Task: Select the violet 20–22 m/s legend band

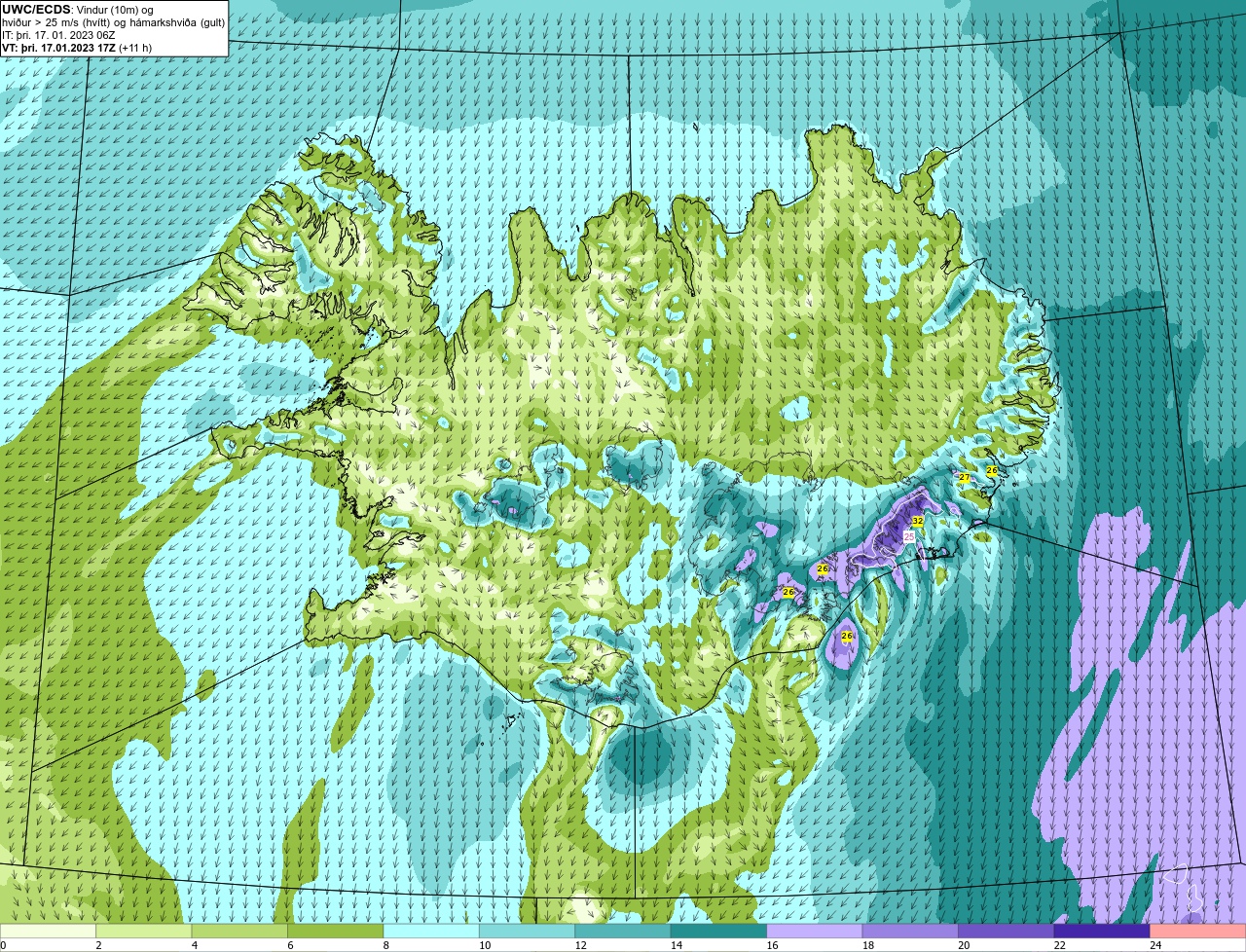Action: (x=1007, y=931)
